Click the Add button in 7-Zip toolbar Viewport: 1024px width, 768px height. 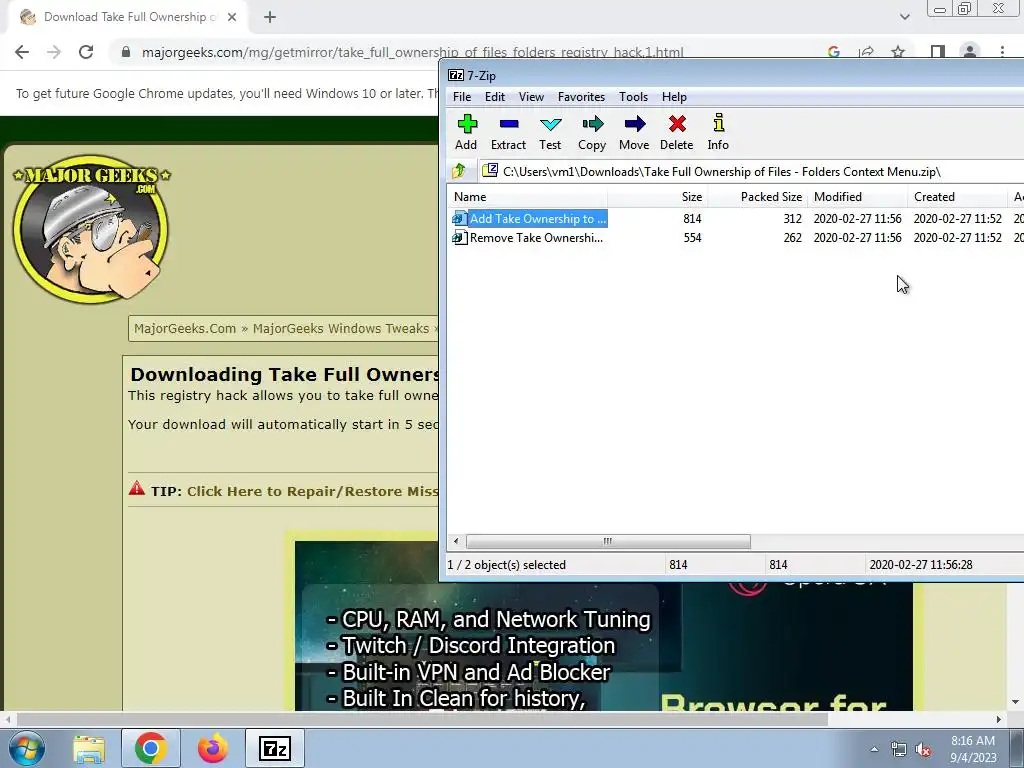tap(466, 133)
